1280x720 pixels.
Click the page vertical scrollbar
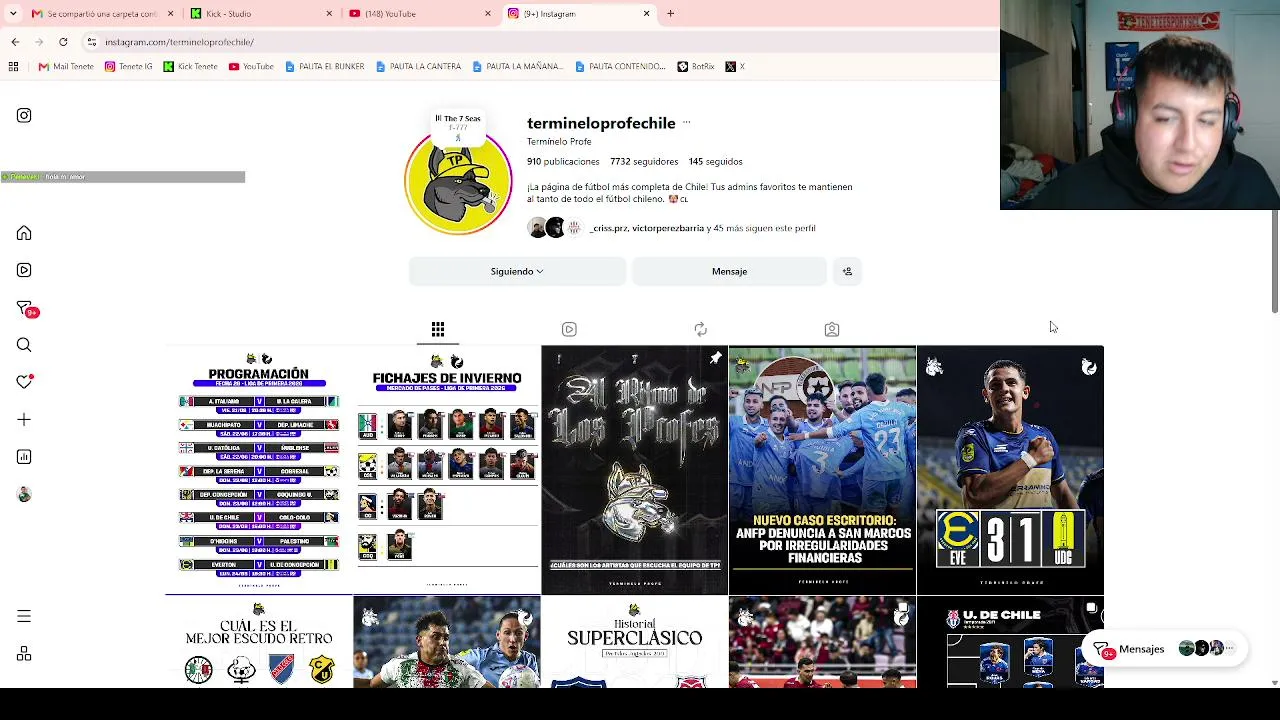tap(1274, 262)
